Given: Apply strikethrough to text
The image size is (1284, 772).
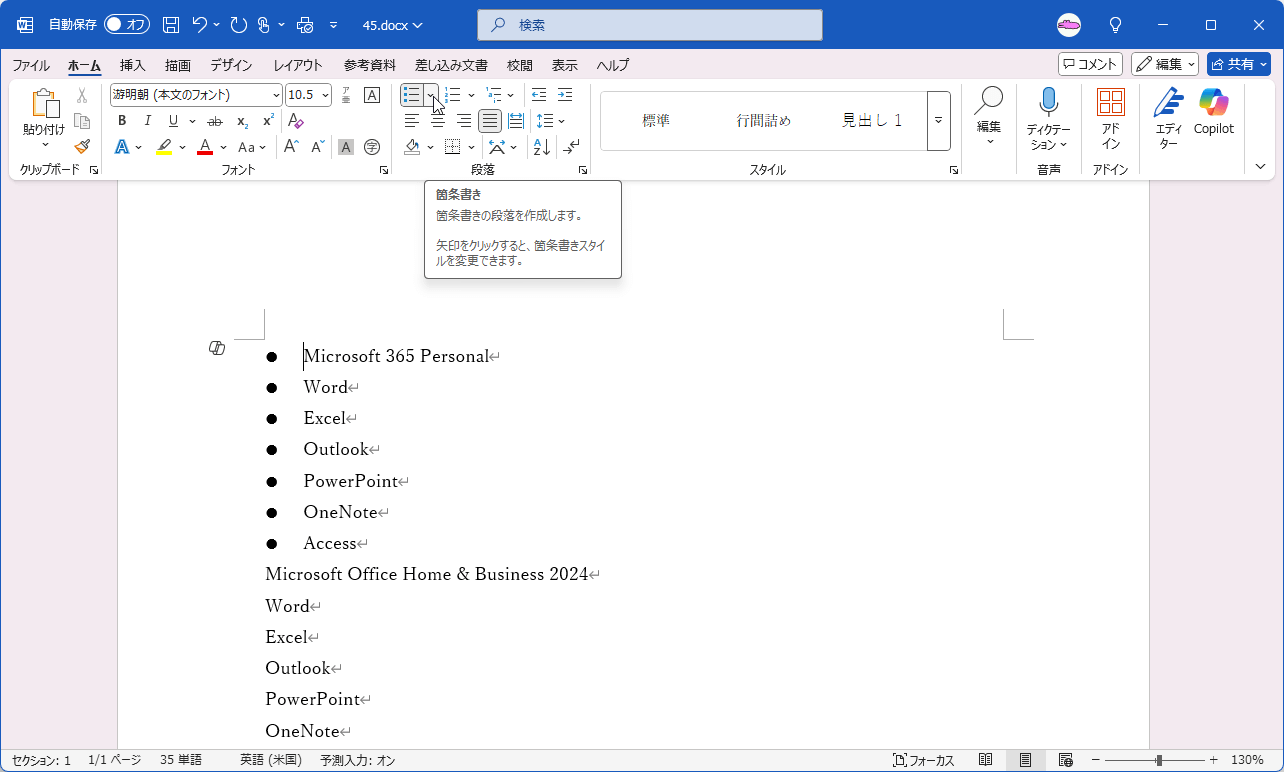Looking at the screenshot, I should 215,121.
